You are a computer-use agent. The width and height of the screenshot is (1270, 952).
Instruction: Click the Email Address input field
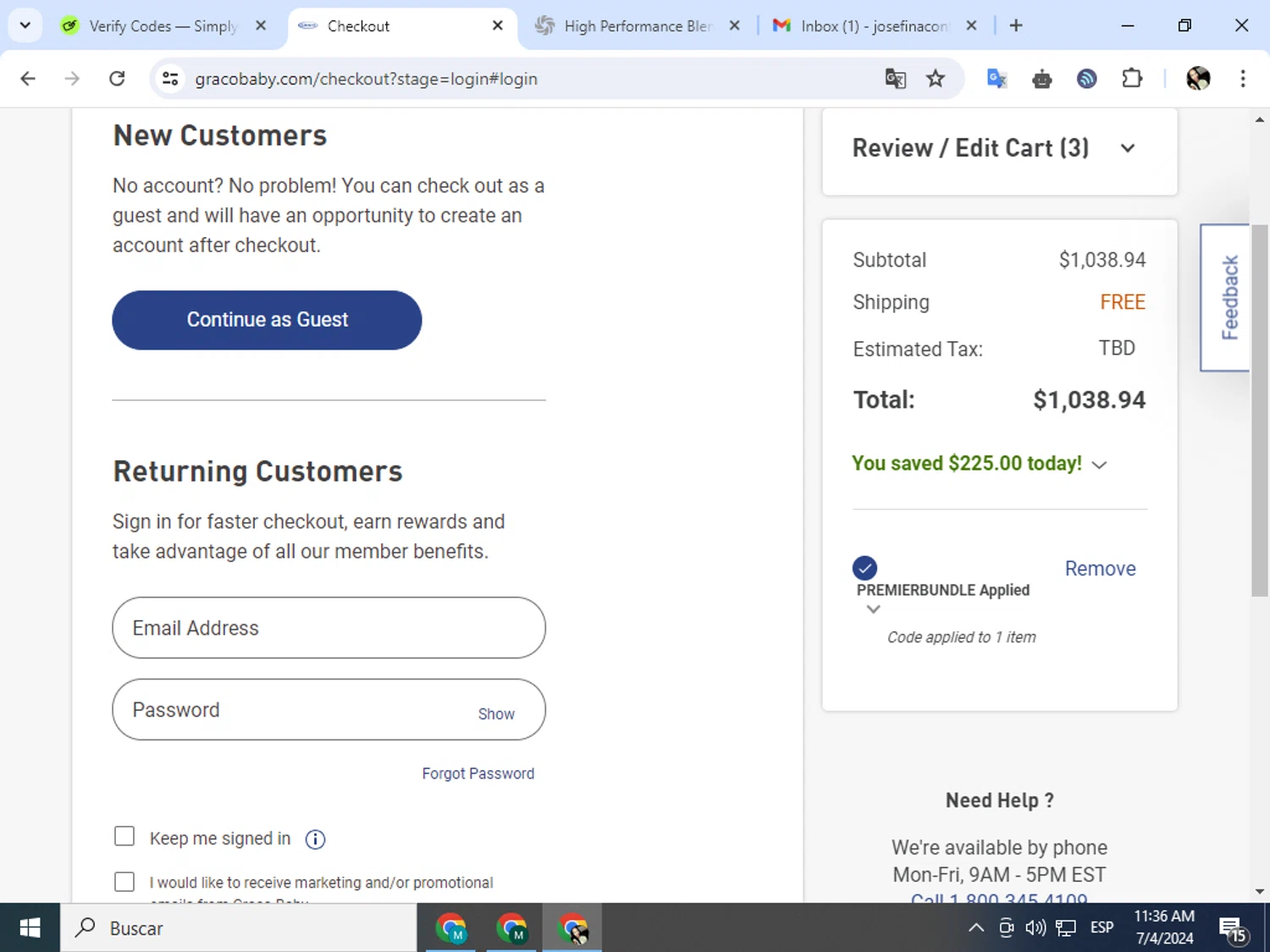point(329,628)
